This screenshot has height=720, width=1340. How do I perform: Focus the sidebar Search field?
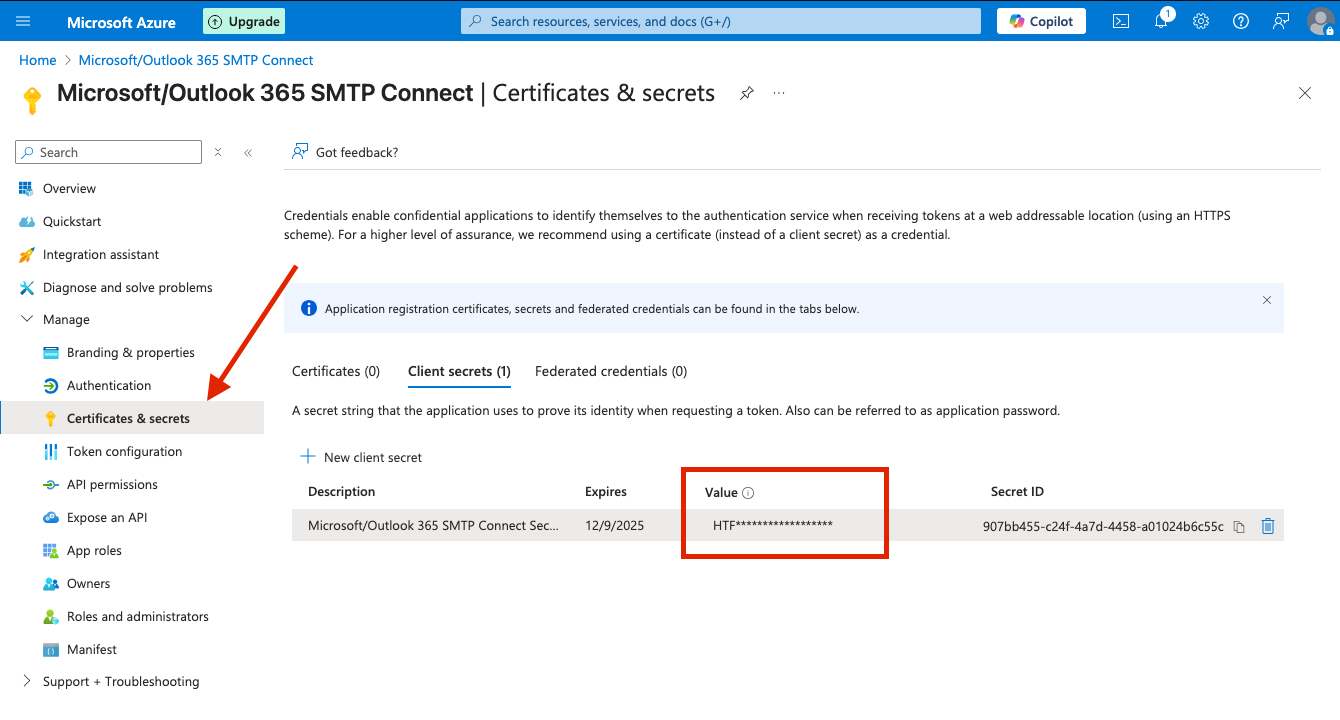pyautogui.click(x=109, y=152)
